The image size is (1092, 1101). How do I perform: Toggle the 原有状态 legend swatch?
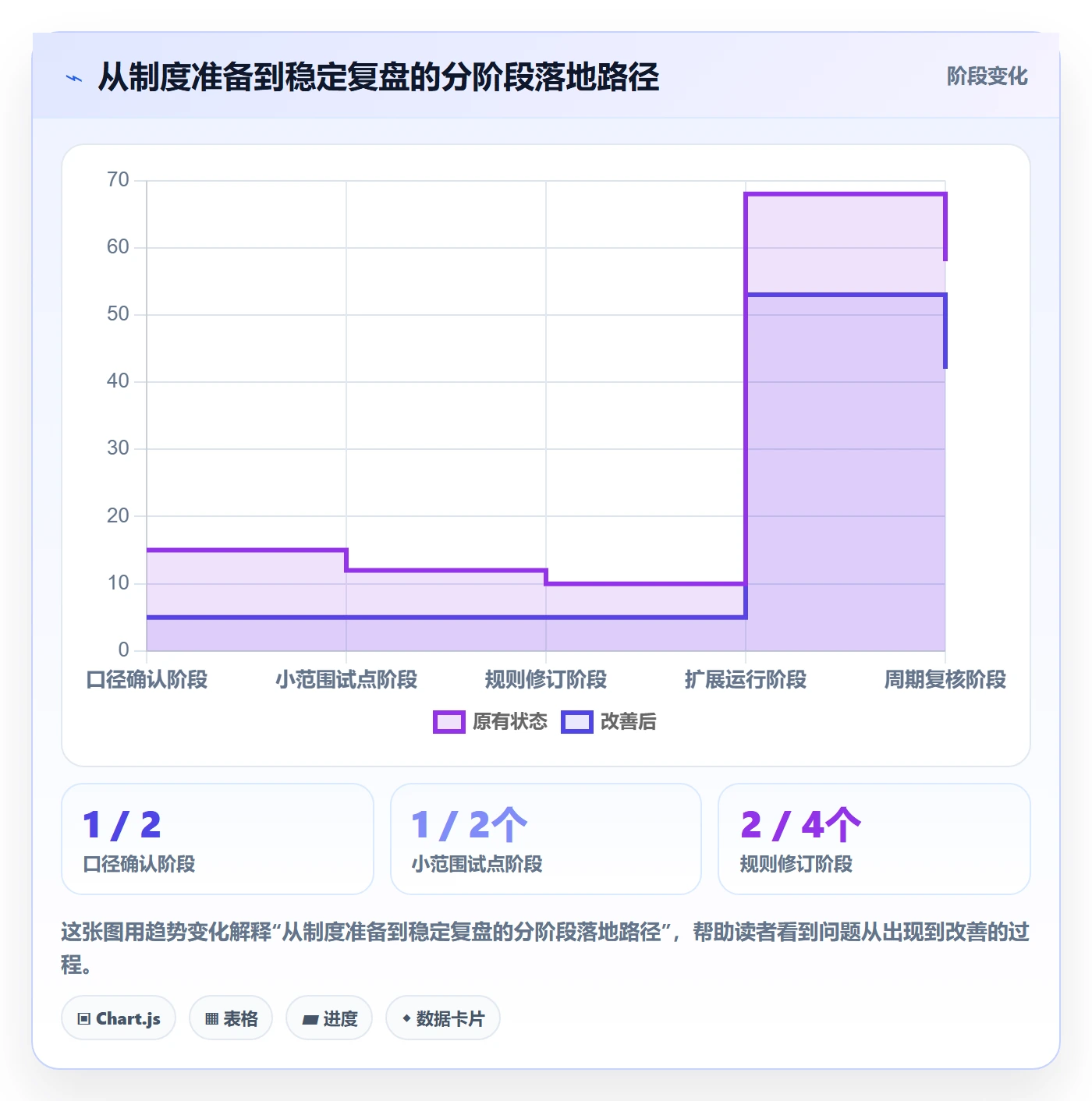pos(449,722)
